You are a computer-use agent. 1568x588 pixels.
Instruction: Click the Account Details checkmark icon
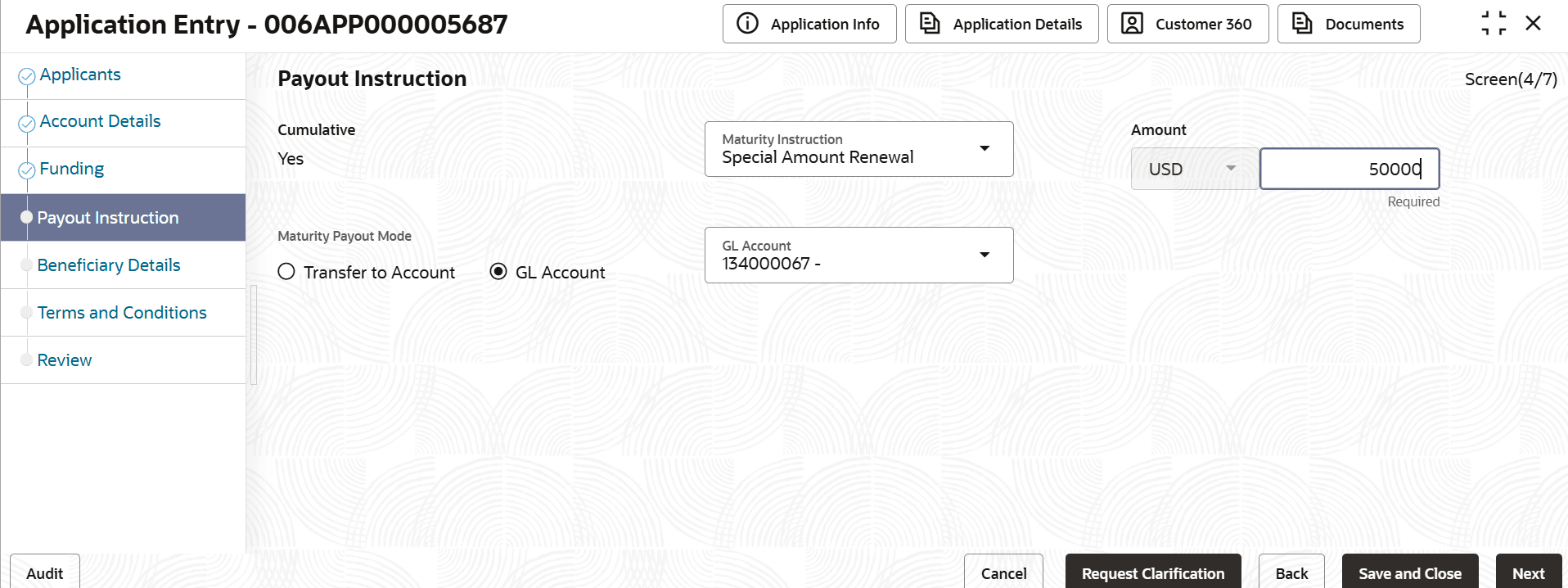(x=26, y=123)
